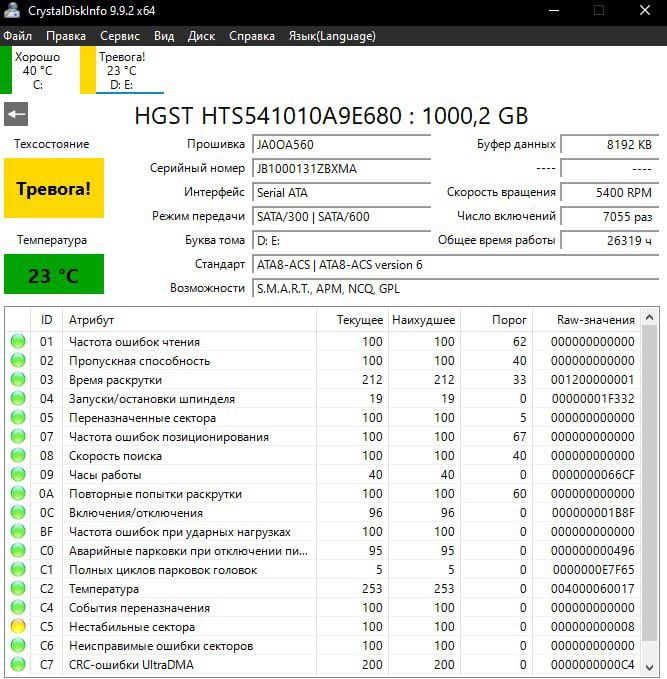The width and height of the screenshot is (667, 679).
Task: Click the firmware field JA0OA560
Action: click(342, 145)
